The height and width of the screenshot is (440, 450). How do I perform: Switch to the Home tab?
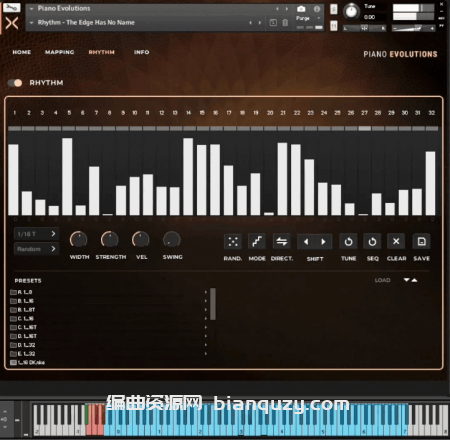point(22,52)
